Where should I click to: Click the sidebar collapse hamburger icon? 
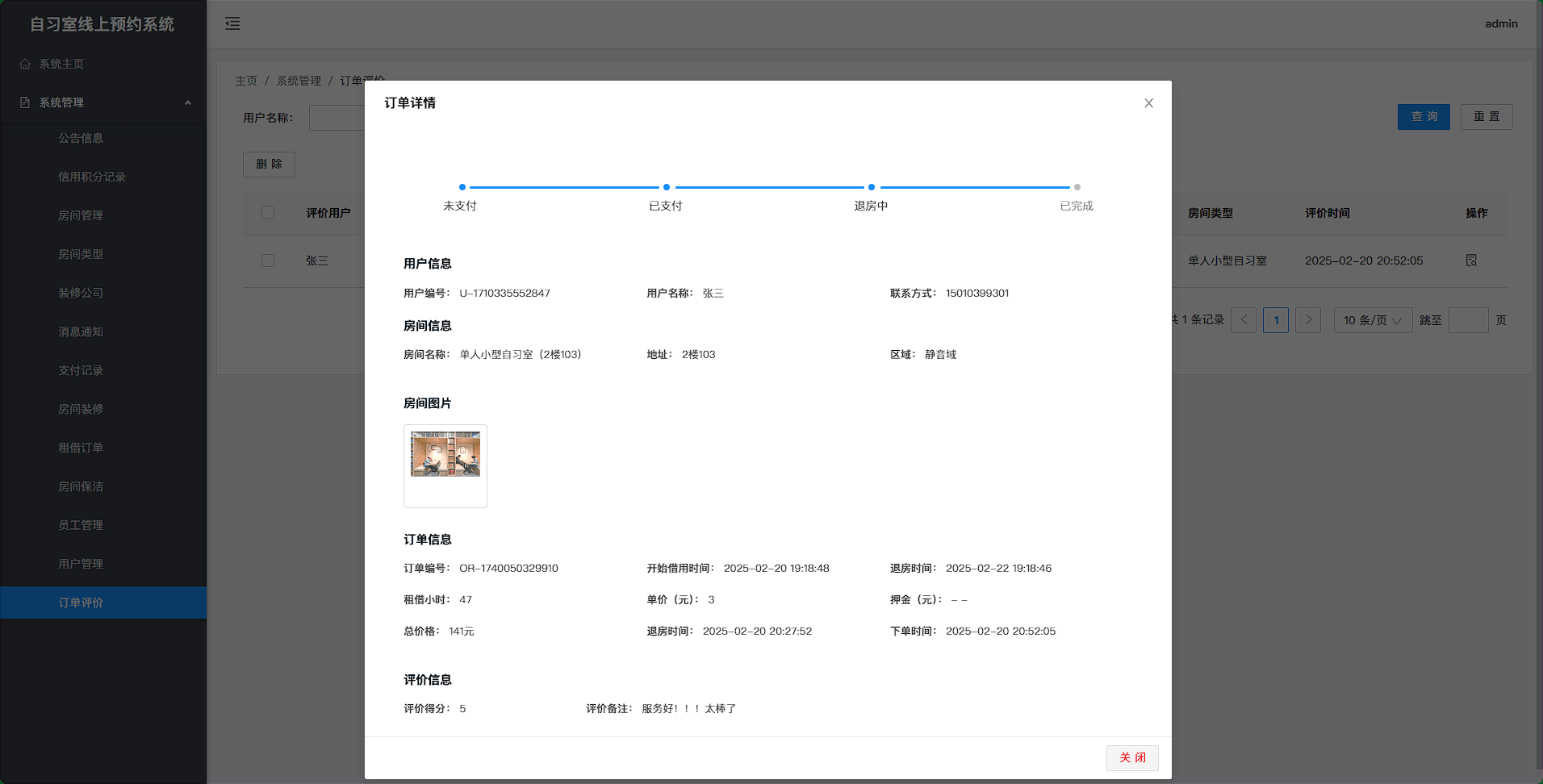coord(232,23)
